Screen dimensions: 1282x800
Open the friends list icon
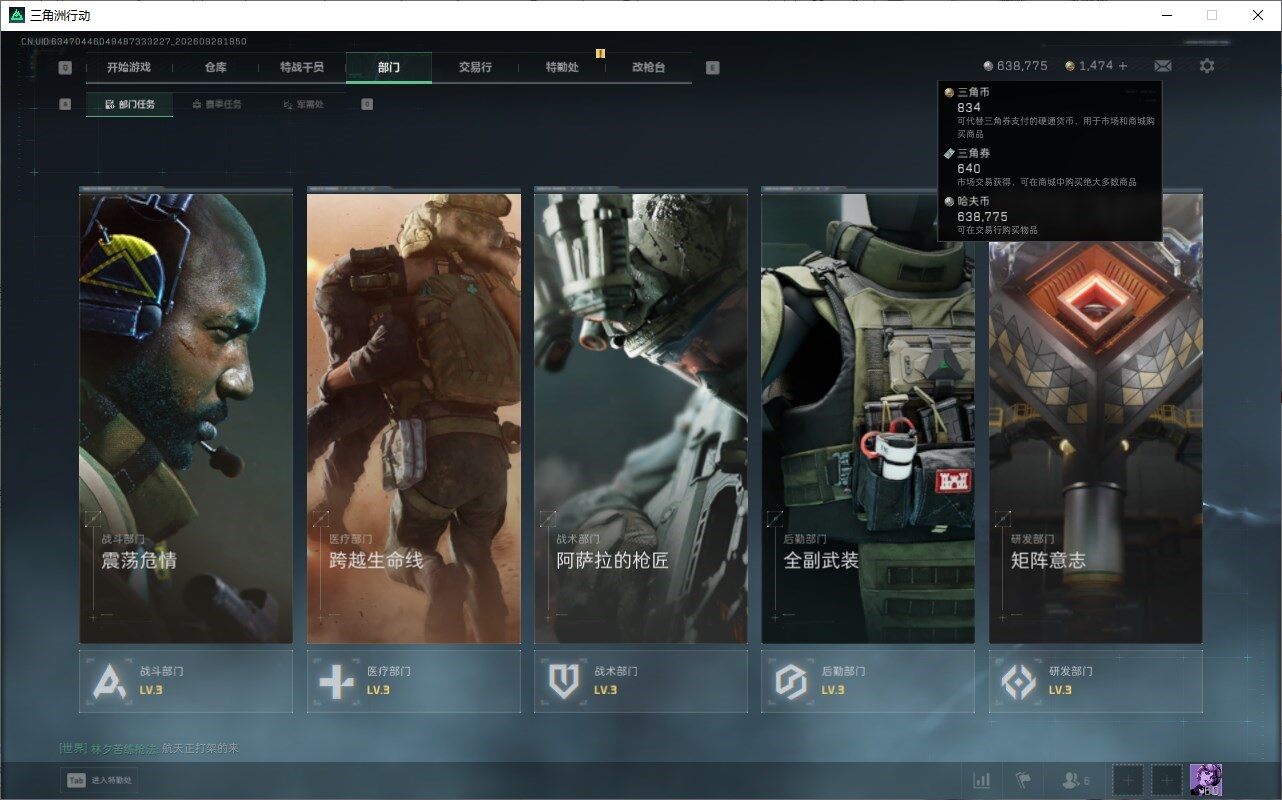tap(1076, 780)
